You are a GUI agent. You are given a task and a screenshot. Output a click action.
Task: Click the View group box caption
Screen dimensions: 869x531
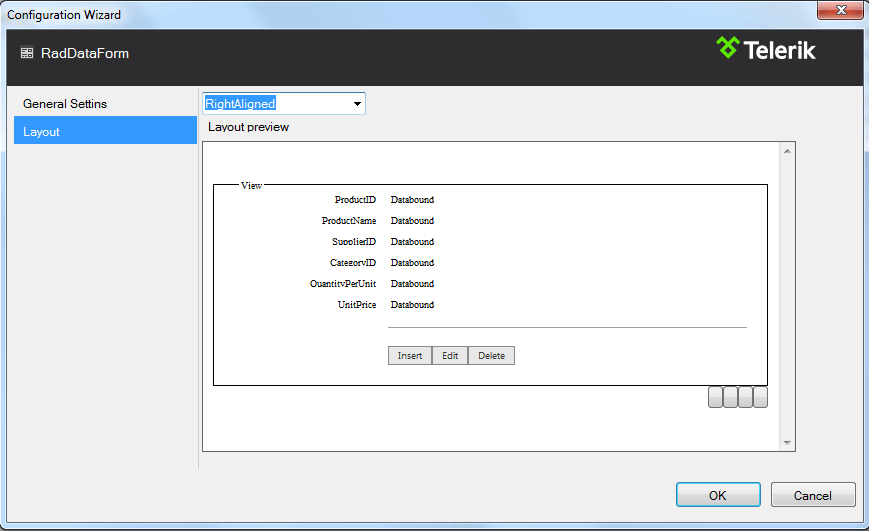(251, 186)
